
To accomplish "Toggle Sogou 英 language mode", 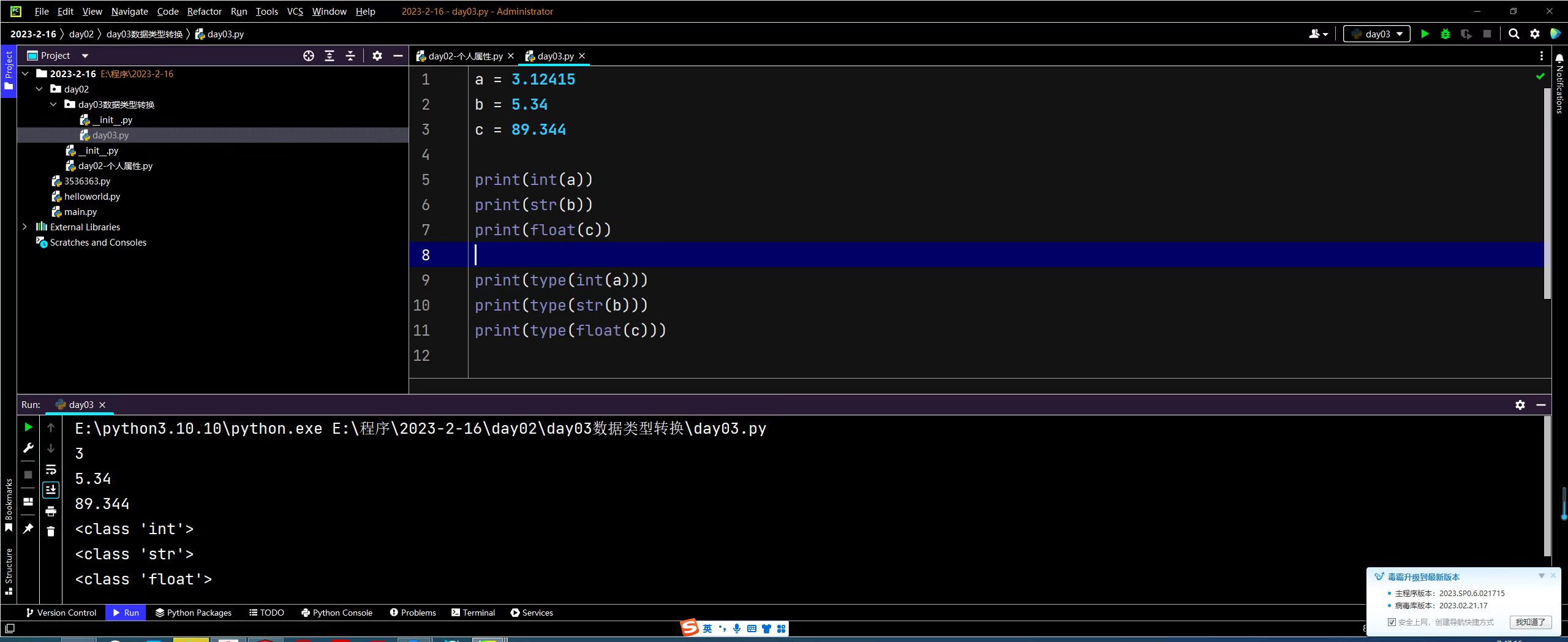I will 707,629.
